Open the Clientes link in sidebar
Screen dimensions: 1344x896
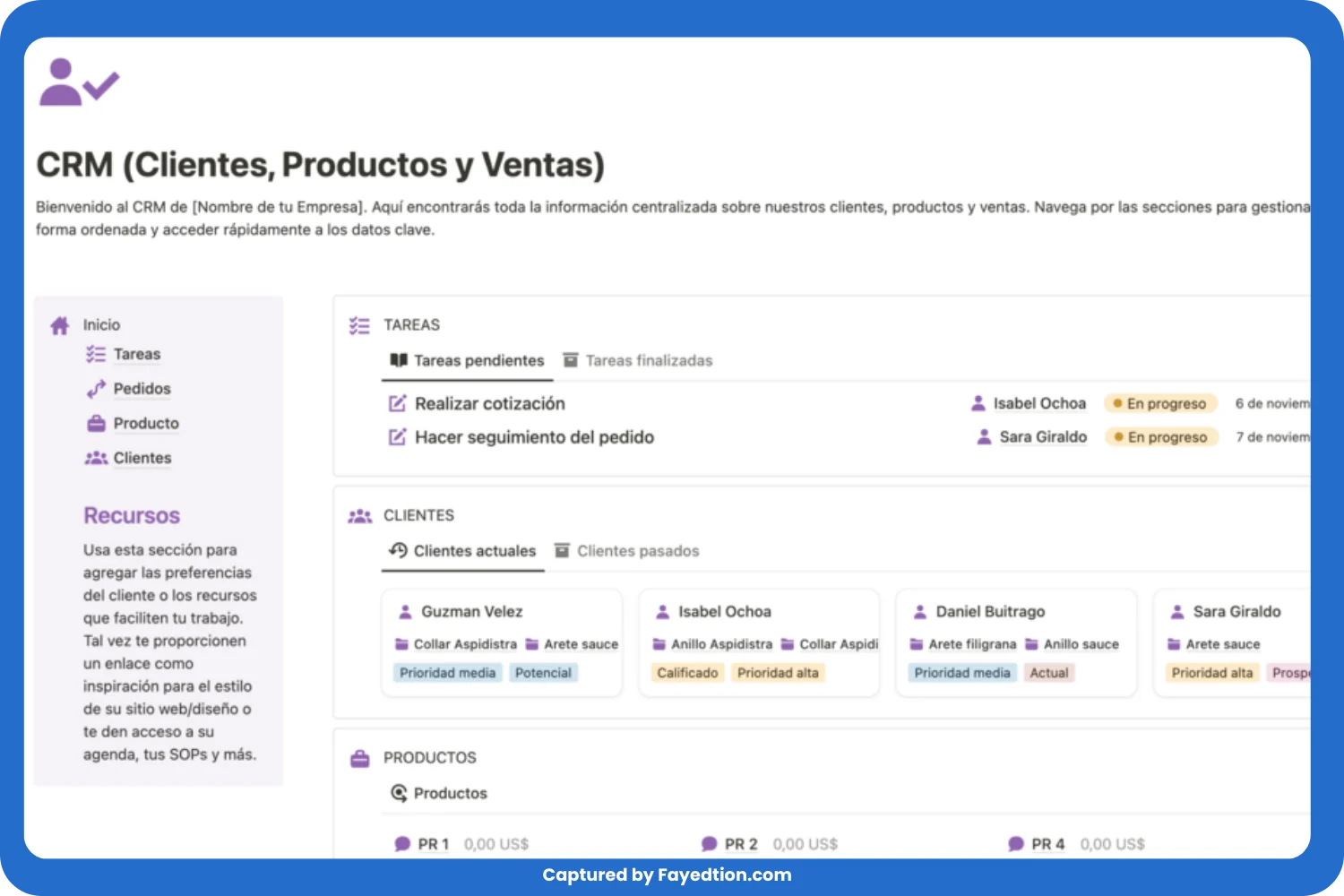[x=142, y=459]
